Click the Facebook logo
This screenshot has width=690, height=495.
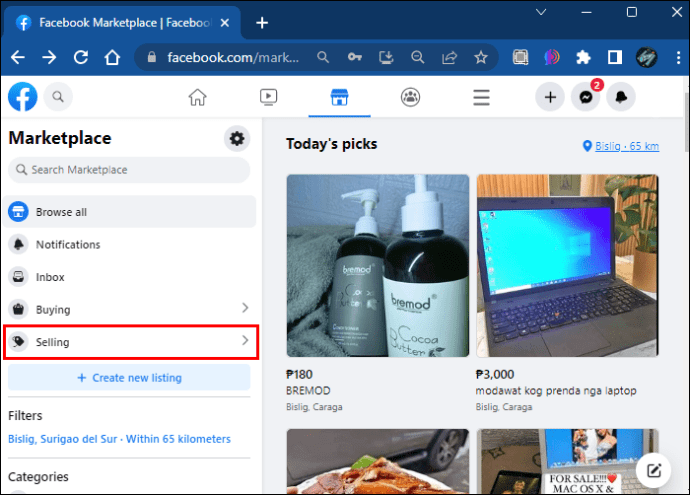pyautogui.click(x=23, y=97)
